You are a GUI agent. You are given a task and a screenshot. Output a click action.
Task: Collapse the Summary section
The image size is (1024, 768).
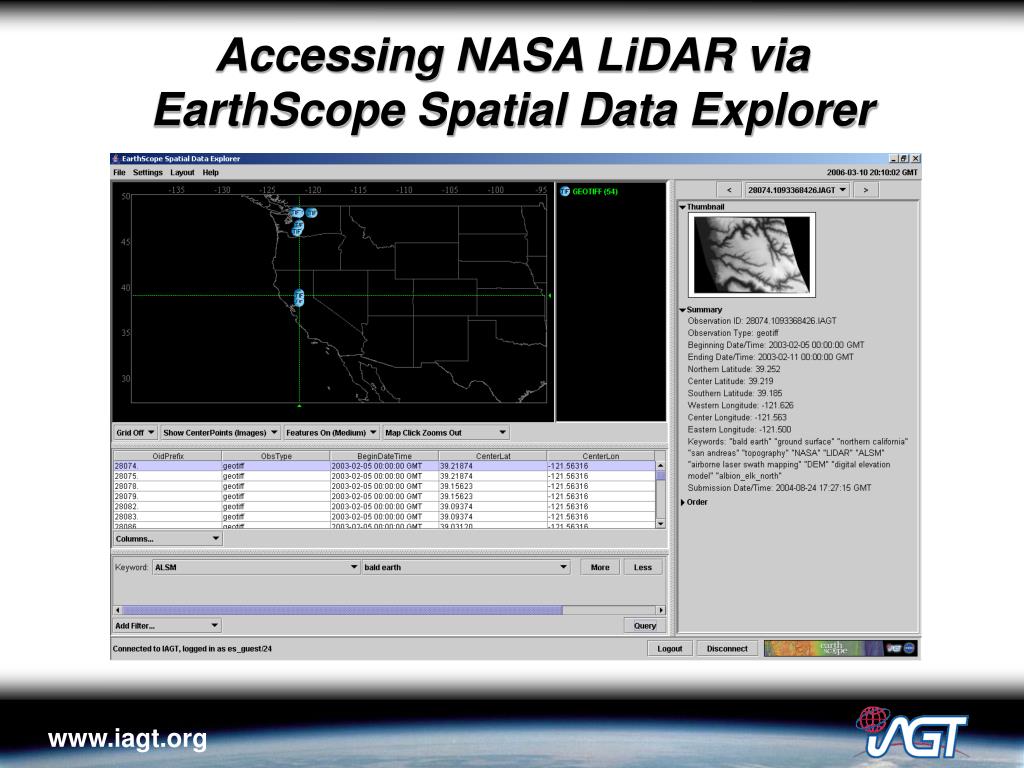682,310
